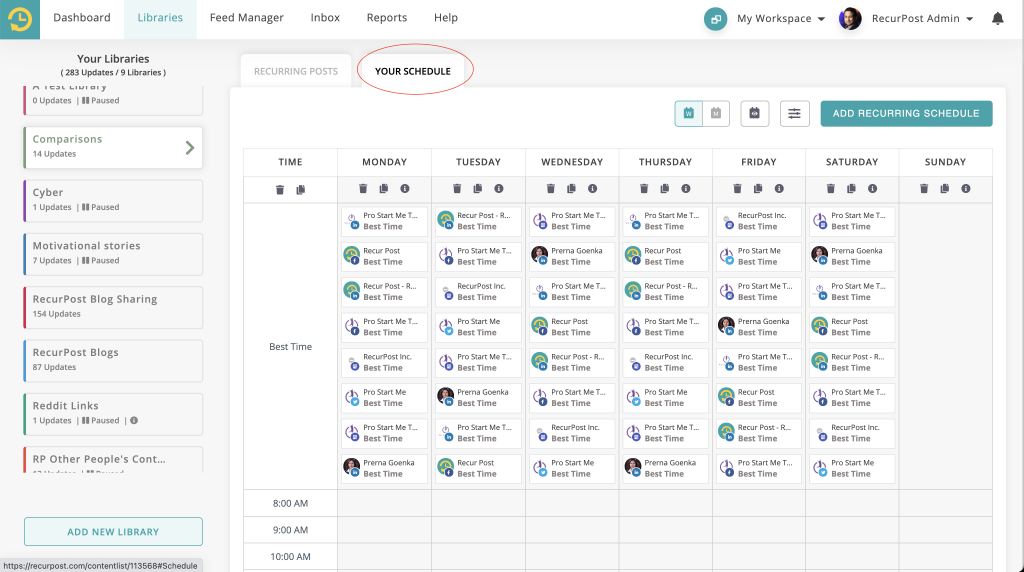Click the Wednesday info icon
Screen dimensions: 1024x572
(592, 189)
